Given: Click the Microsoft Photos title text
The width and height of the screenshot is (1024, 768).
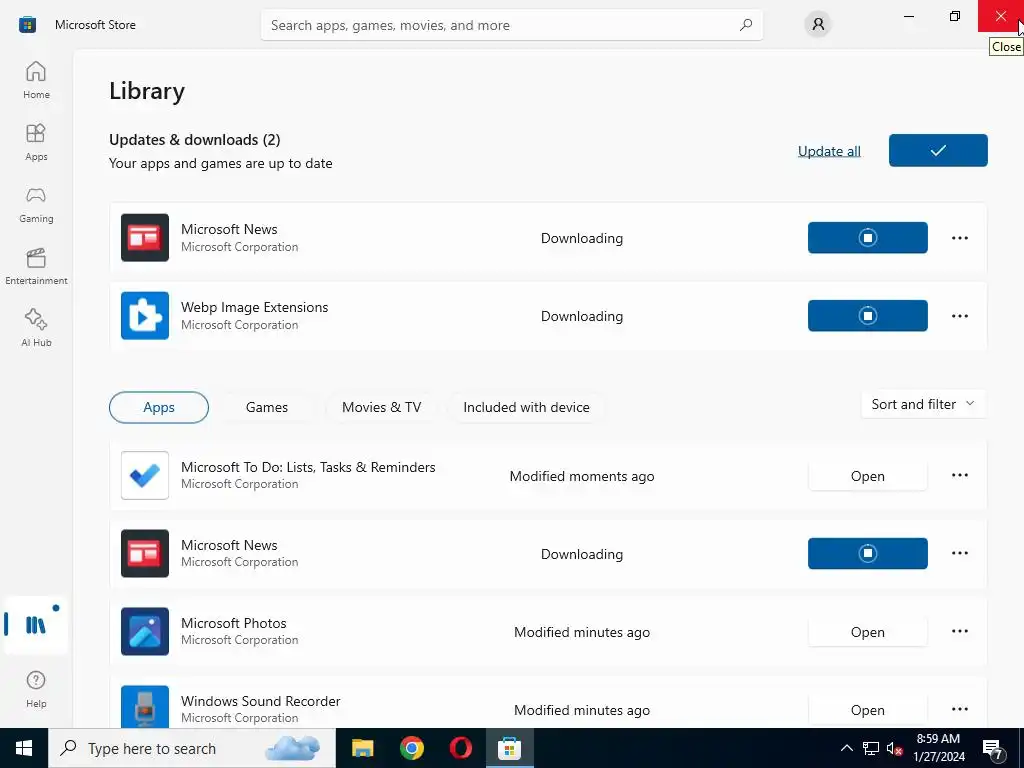Looking at the screenshot, I should (233, 623).
